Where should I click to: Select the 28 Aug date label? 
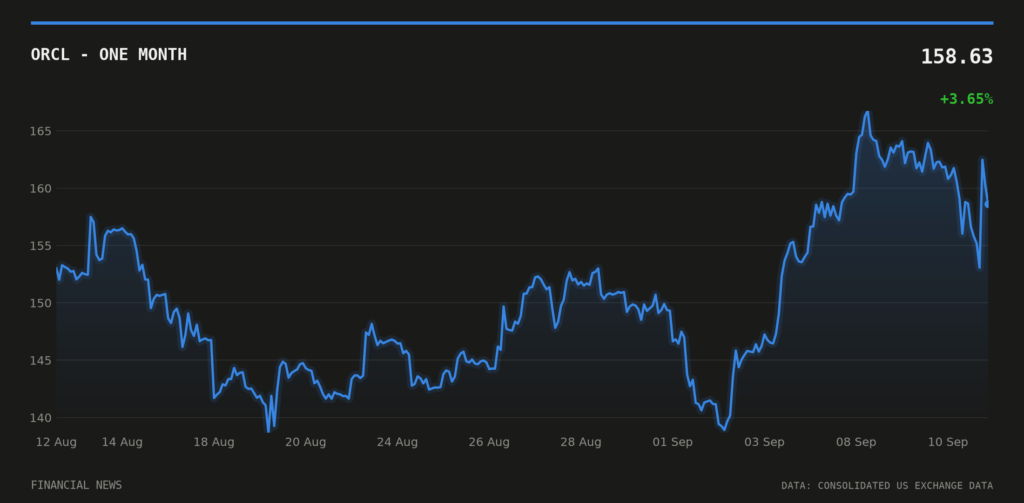[581, 442]
